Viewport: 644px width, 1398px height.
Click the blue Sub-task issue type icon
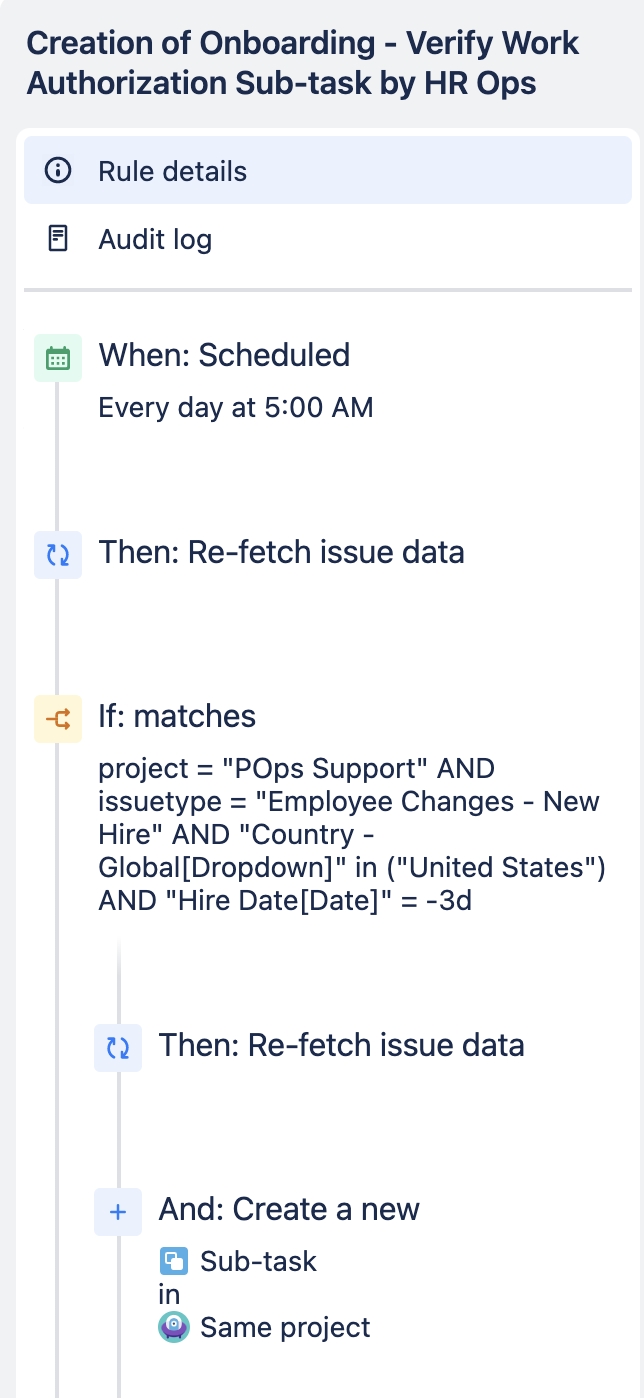(x=174, y=1260)
